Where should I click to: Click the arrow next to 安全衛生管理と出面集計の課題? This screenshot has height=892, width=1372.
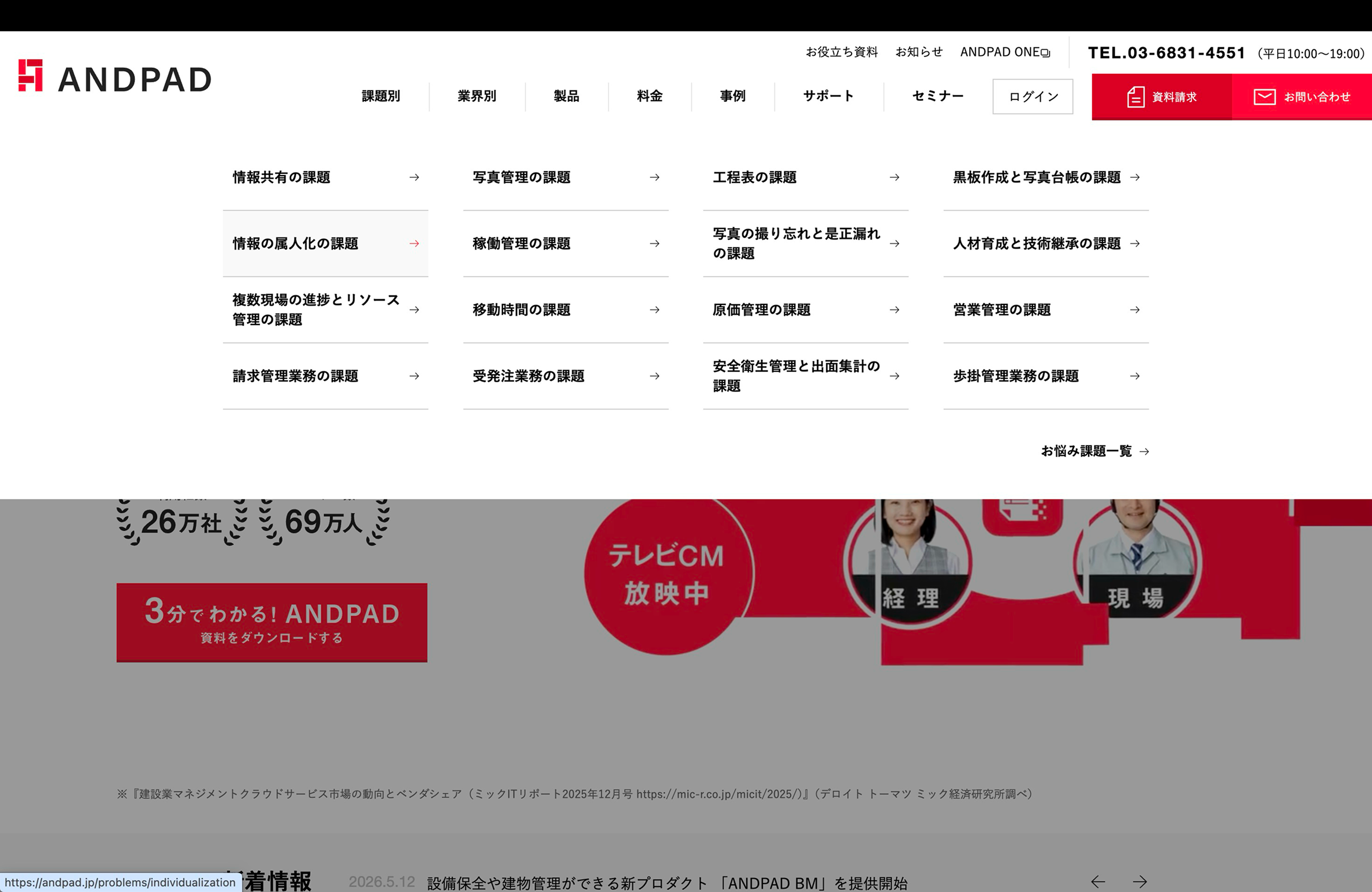[x=894, y=376]
